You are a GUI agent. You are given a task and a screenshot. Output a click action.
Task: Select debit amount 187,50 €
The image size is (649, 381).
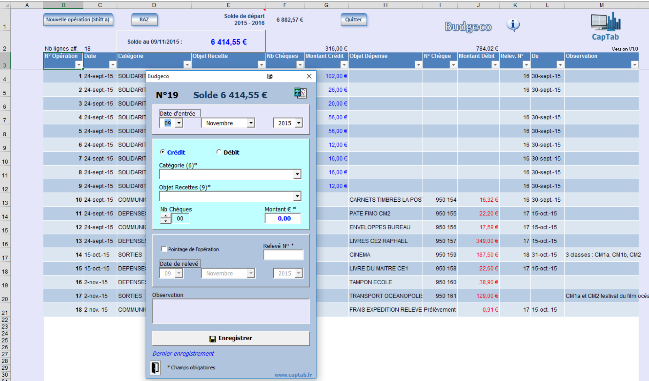(x=478, y=255)
